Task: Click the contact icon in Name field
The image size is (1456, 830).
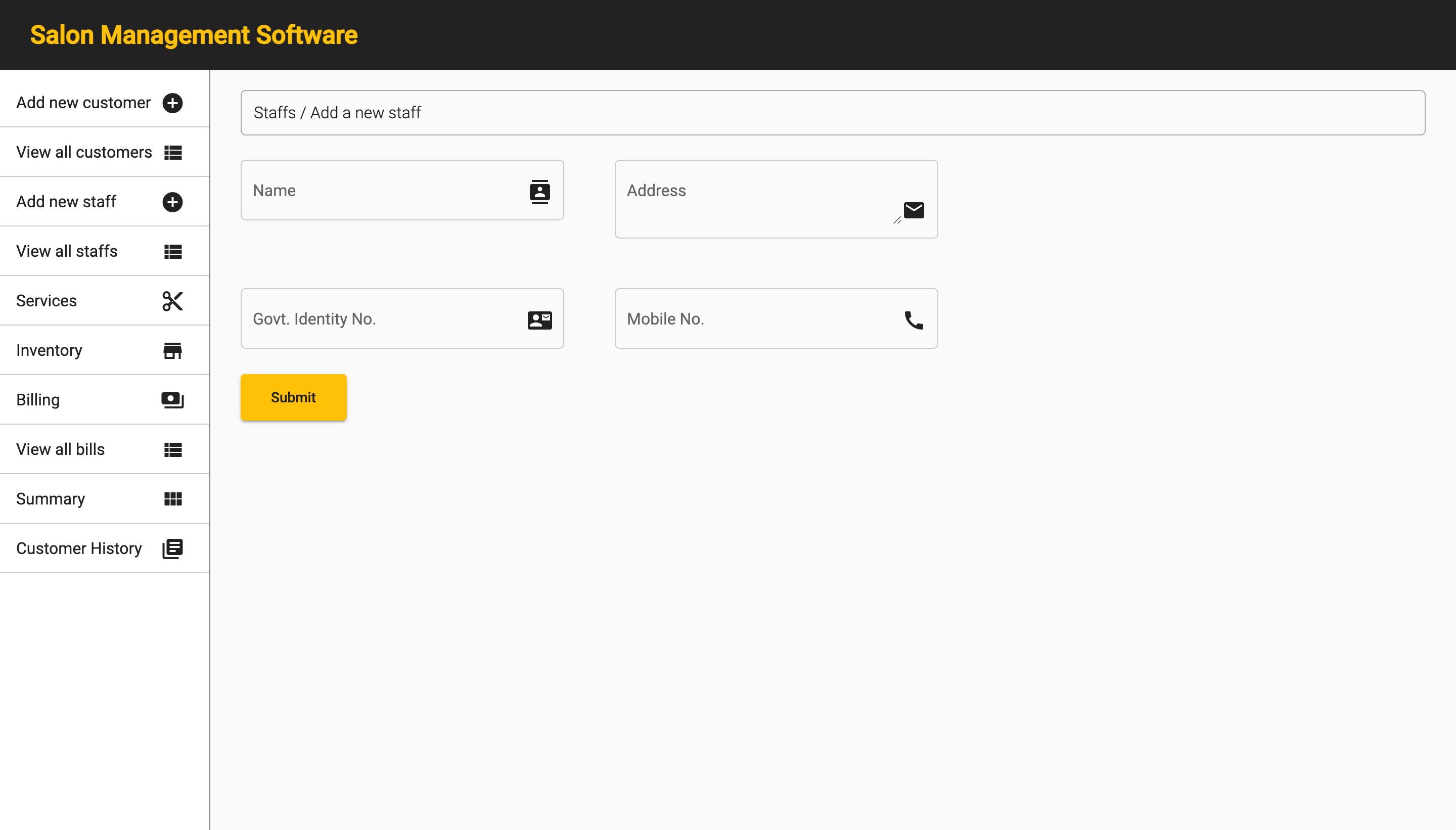Action: tap(539, 192)
